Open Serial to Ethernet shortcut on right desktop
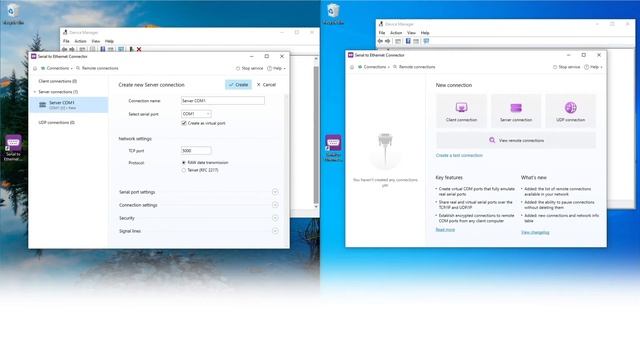640x360 pixels. coord(333,148)
